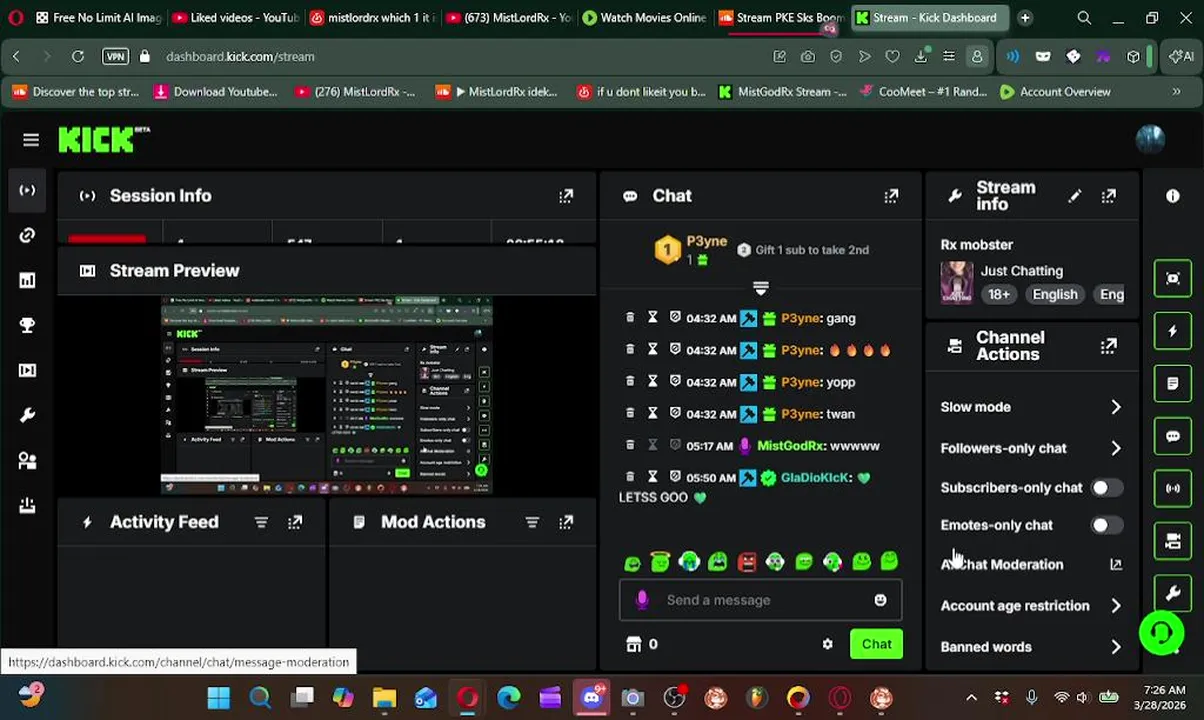
Task: Pop out the Stream info panel
Action: coord(1109,196)
